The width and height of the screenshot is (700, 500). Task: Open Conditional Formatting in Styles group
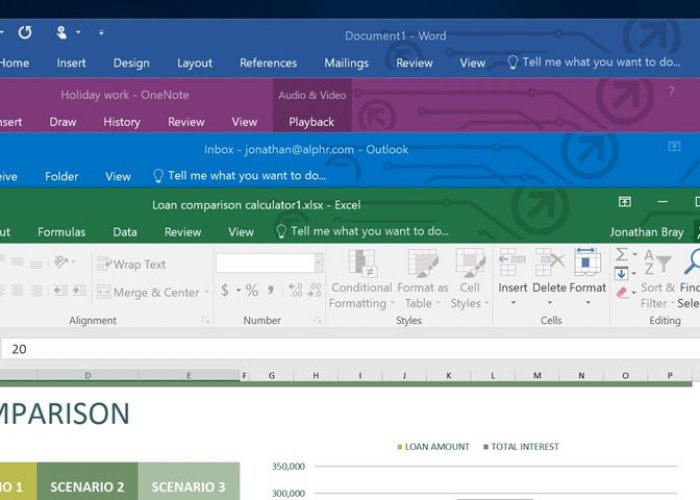point(361,280)
